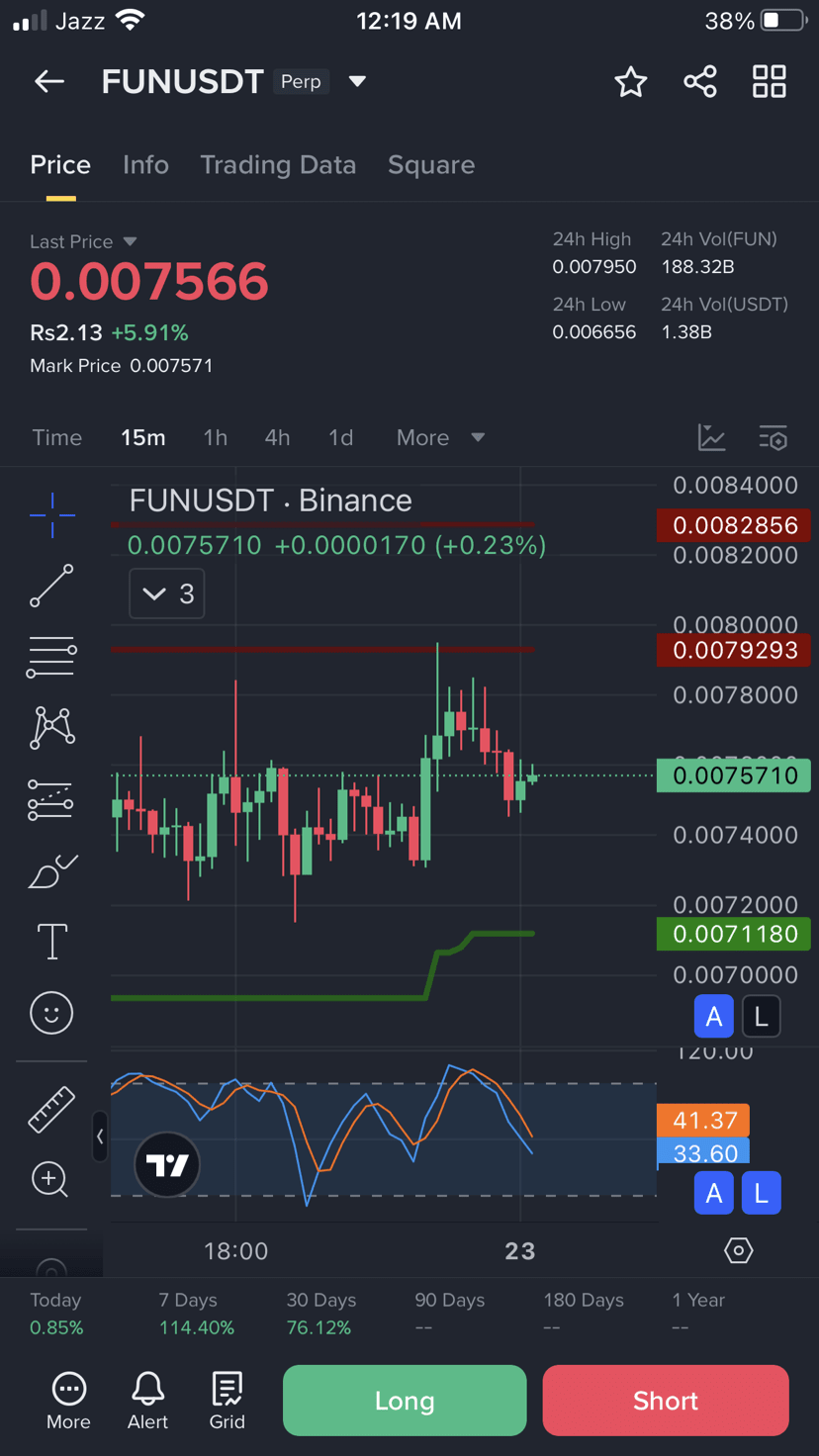Tap the Mark Price 0.007571 text
Viewport: 819px width, 1456px height.
click(122, 366)
